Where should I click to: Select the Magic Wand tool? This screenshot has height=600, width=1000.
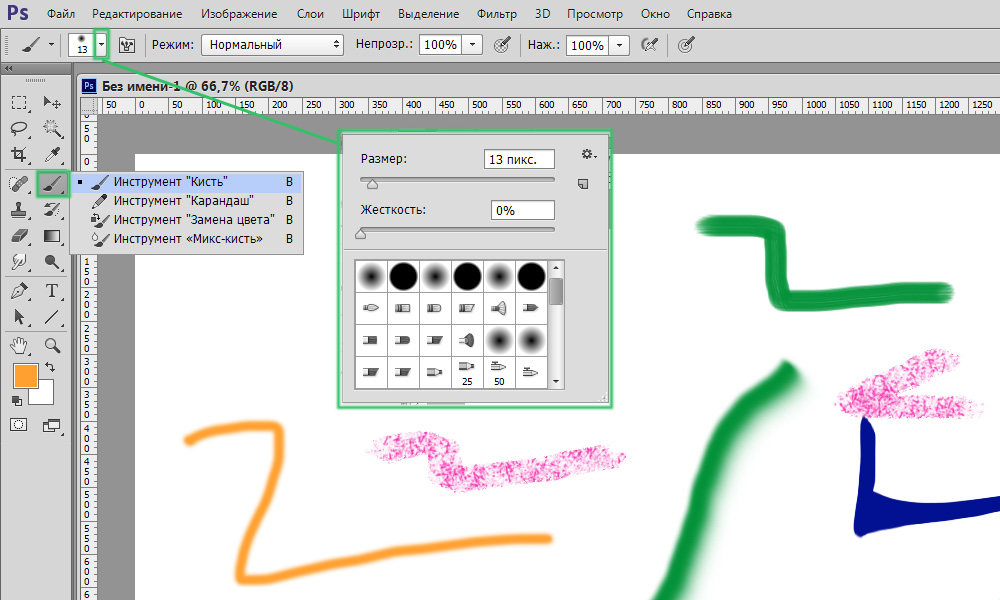[52, 129]
